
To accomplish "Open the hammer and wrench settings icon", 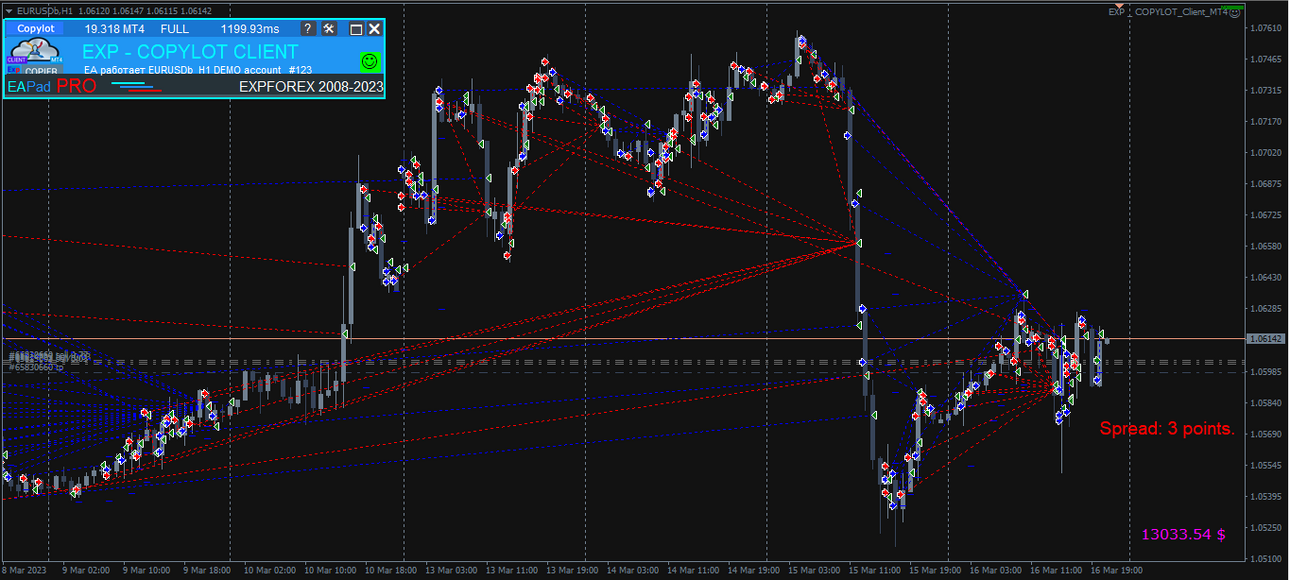I will pos(328,29).
